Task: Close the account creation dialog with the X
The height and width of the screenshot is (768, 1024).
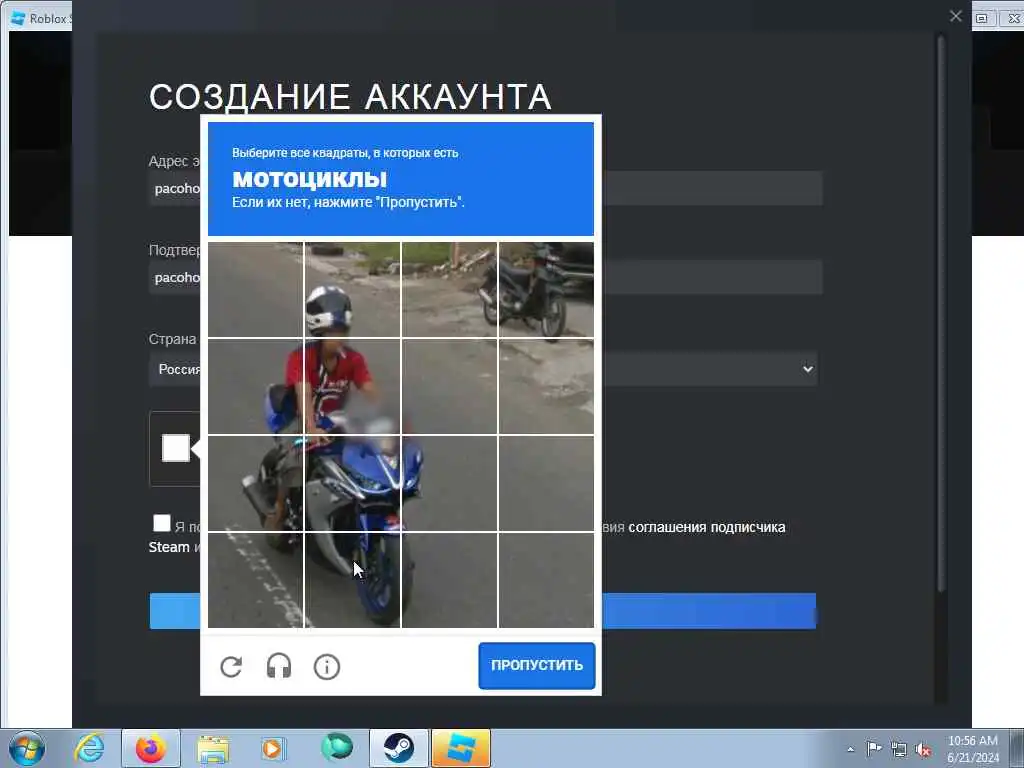Action: coord(955,16)
